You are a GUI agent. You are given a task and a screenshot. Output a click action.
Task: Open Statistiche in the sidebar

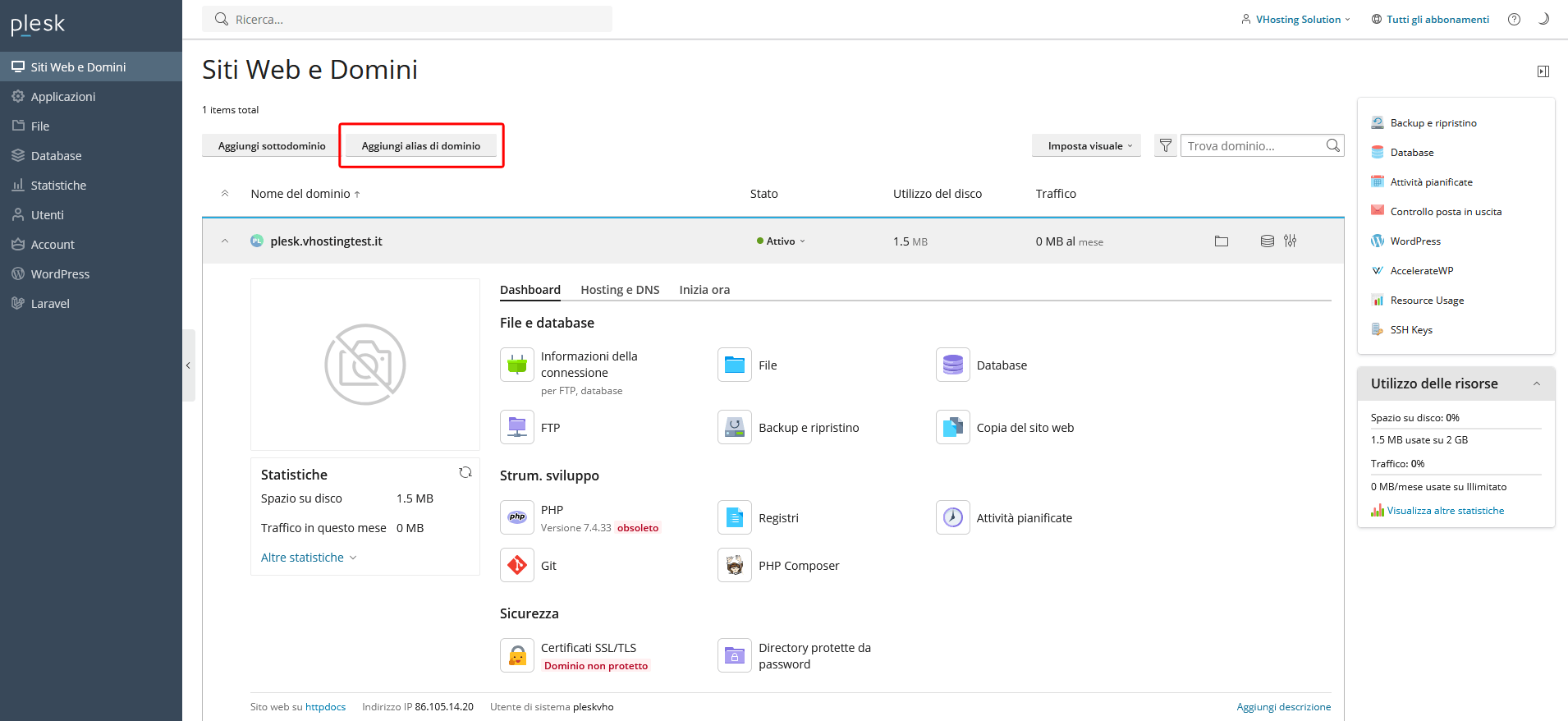tap(91, 185)
